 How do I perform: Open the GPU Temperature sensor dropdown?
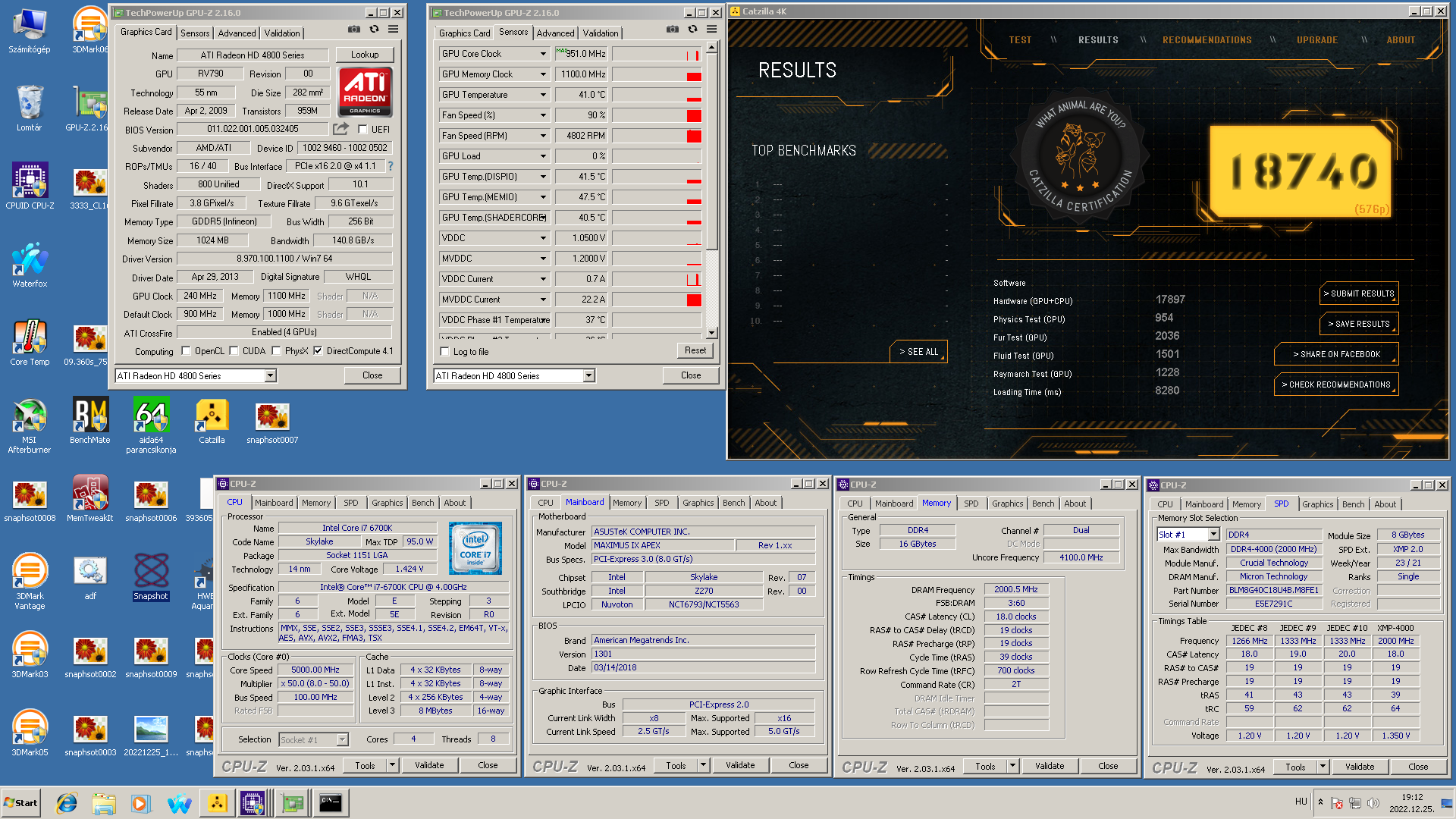click(543, 95)
